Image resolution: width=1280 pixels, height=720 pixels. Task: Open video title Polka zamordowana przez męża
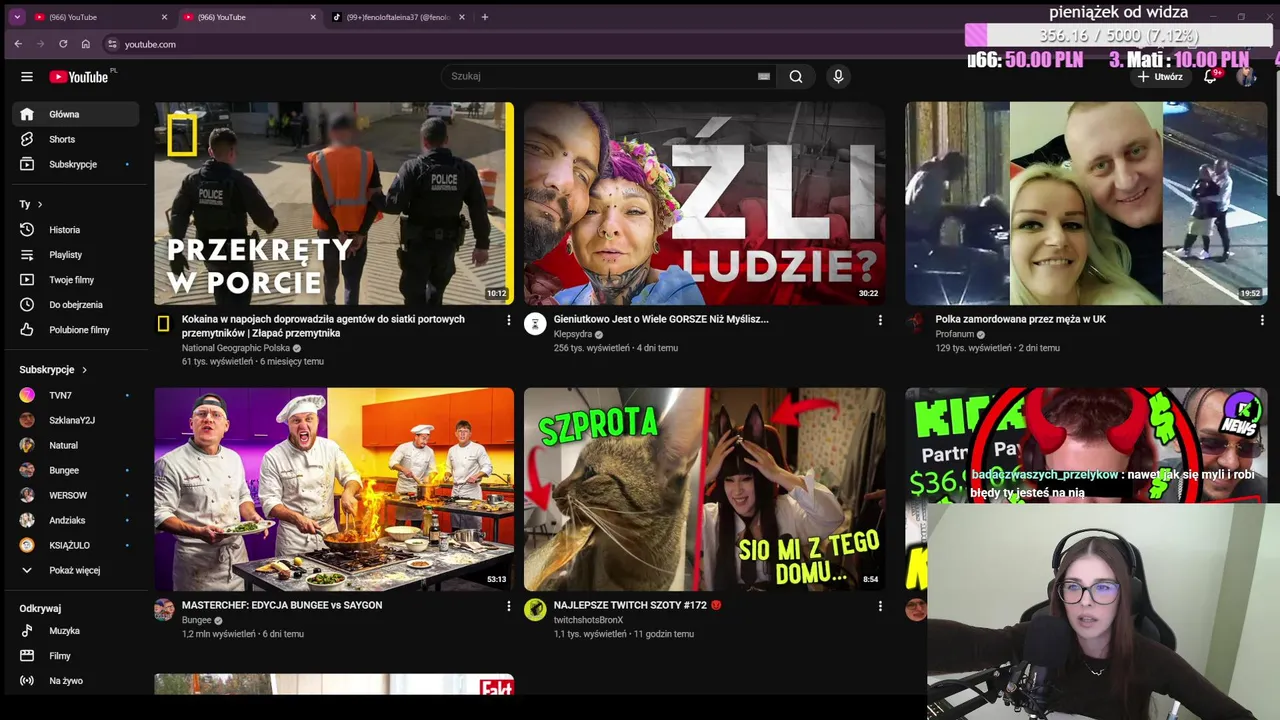[1021, 319]
